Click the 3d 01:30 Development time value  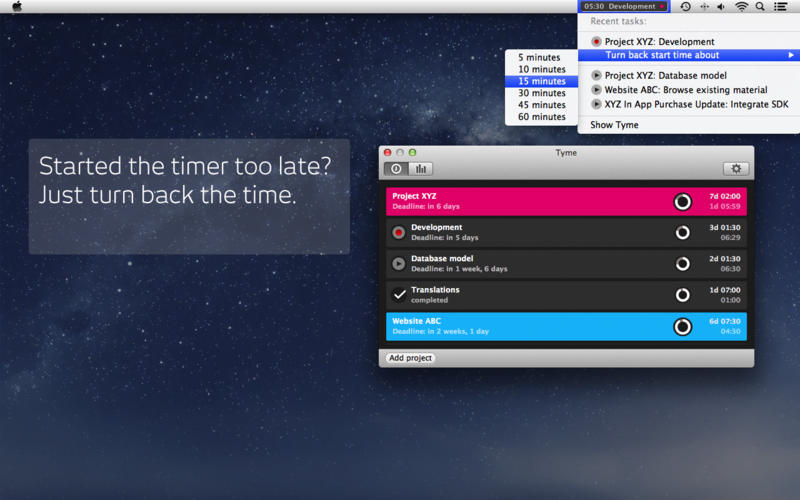coord(724,228)
